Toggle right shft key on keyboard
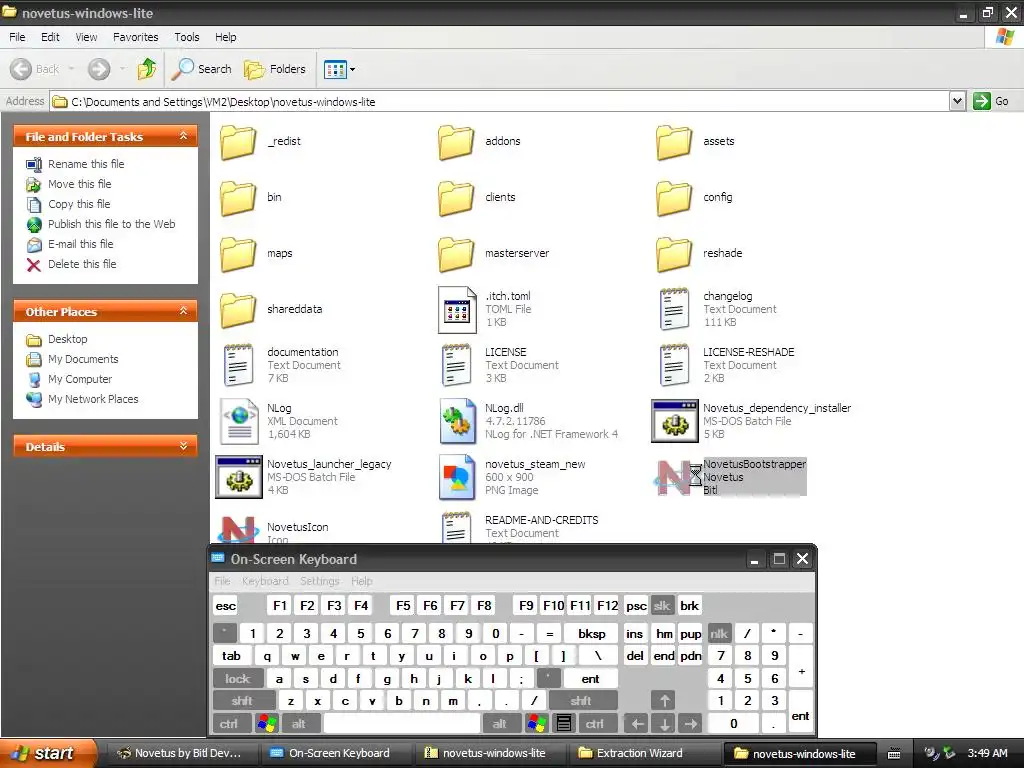Viewport: 1024px width, 768px height. [583, 701]
